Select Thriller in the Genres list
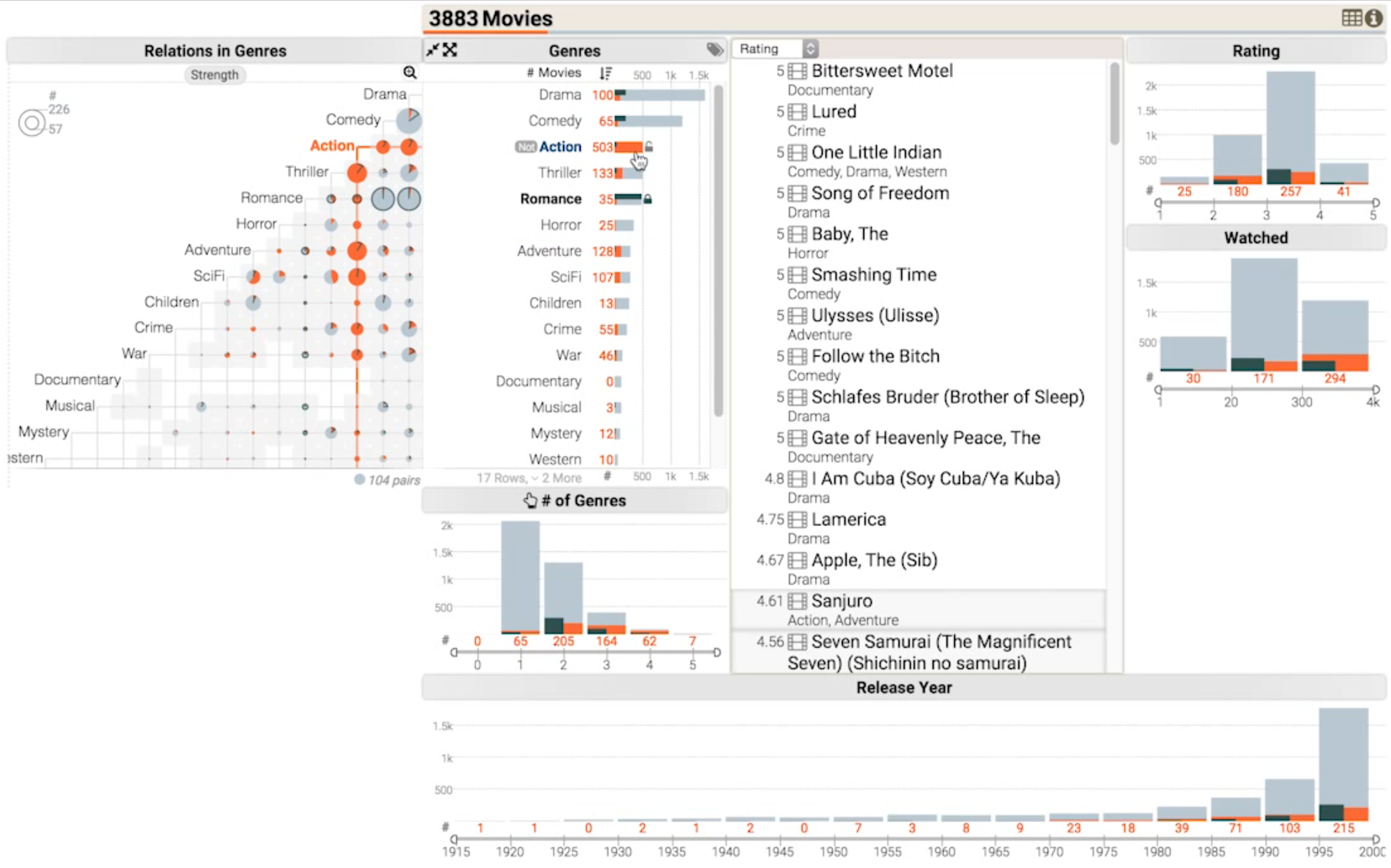1391x868 pixels. click(x=560, y=173)
